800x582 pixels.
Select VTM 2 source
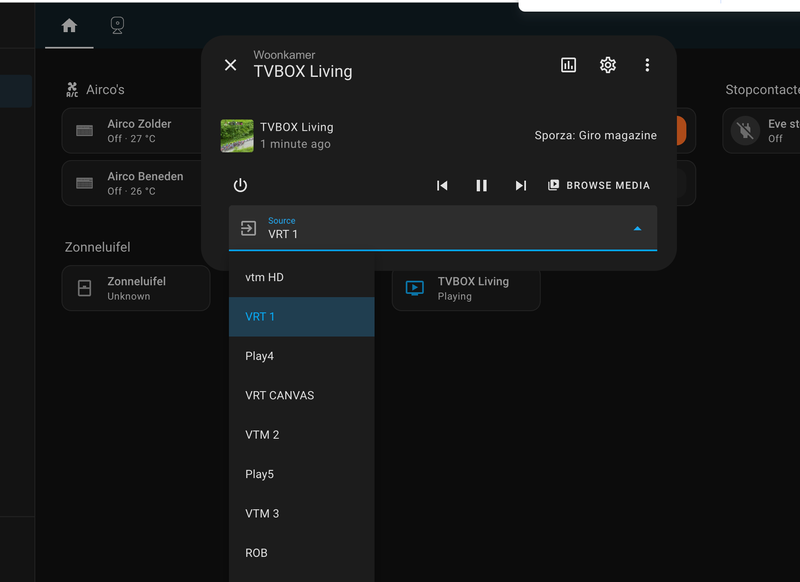coord(302,435)
